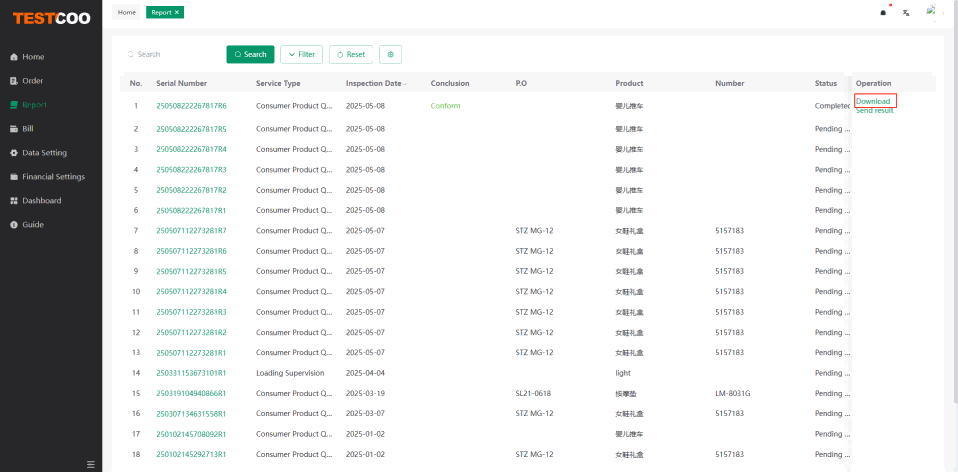
Task: Switch to the Home tab at top
Action: click(126, 12)
